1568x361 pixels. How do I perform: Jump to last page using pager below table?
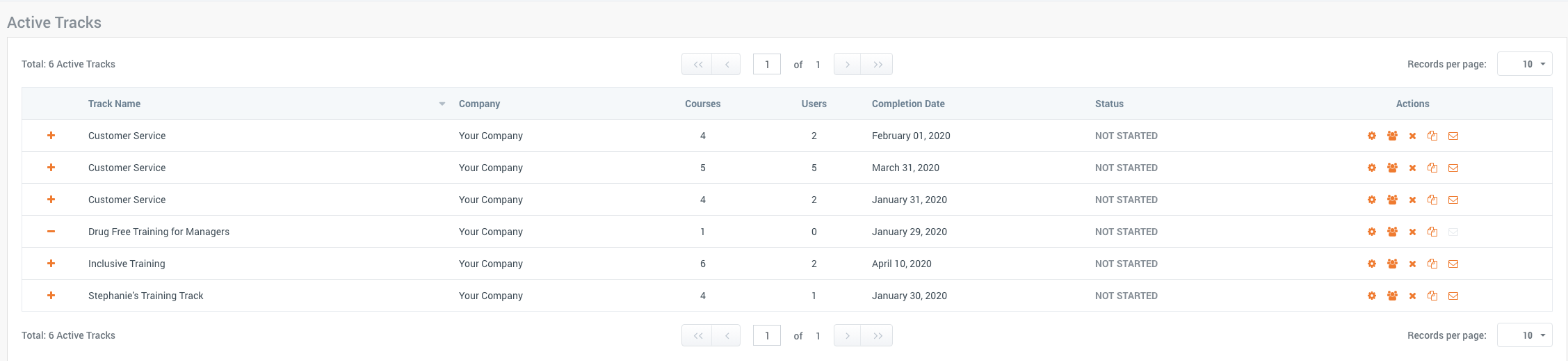coord(878,335)
